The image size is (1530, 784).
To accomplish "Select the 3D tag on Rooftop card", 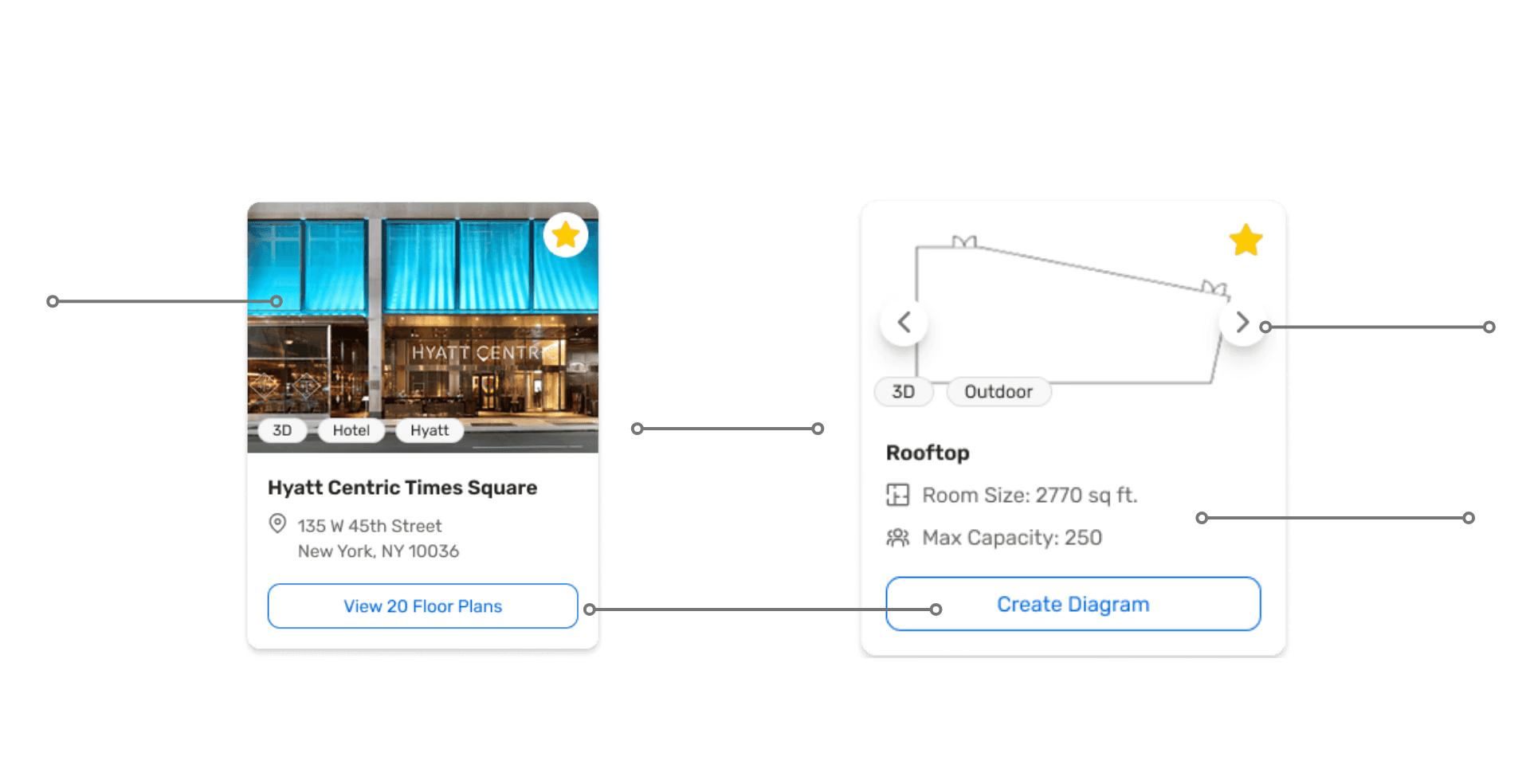I will point(903,392).
